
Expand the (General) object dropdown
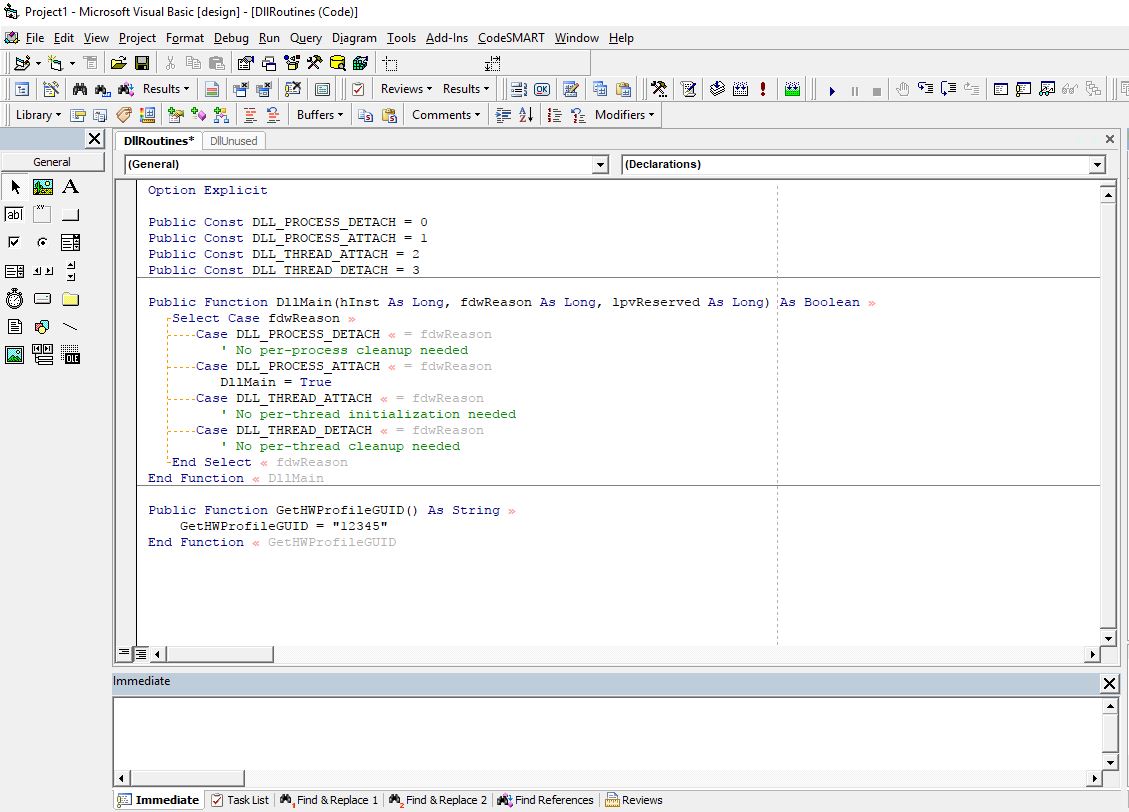click(601, 165)
